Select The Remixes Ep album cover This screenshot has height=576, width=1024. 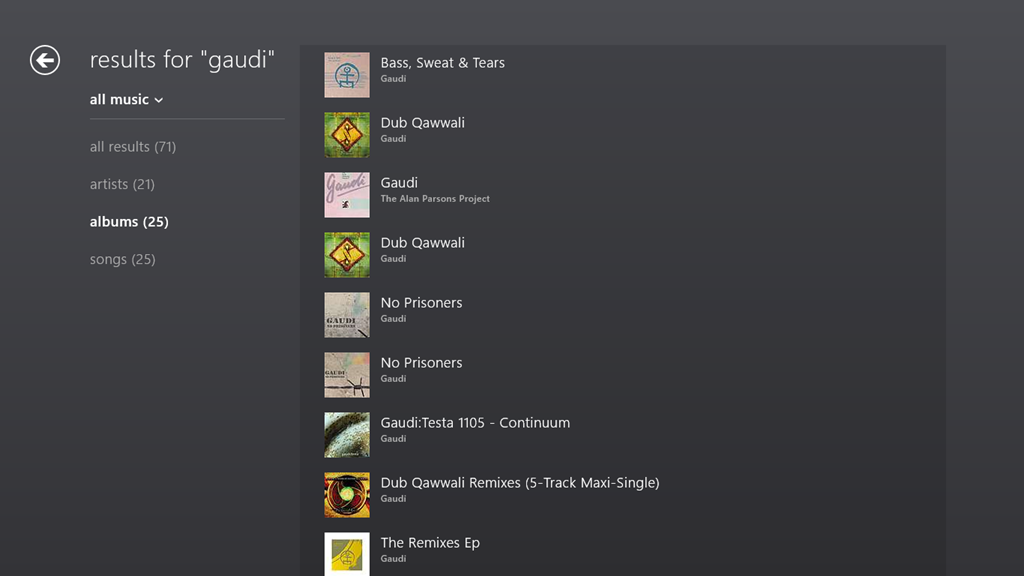[347, 554]
